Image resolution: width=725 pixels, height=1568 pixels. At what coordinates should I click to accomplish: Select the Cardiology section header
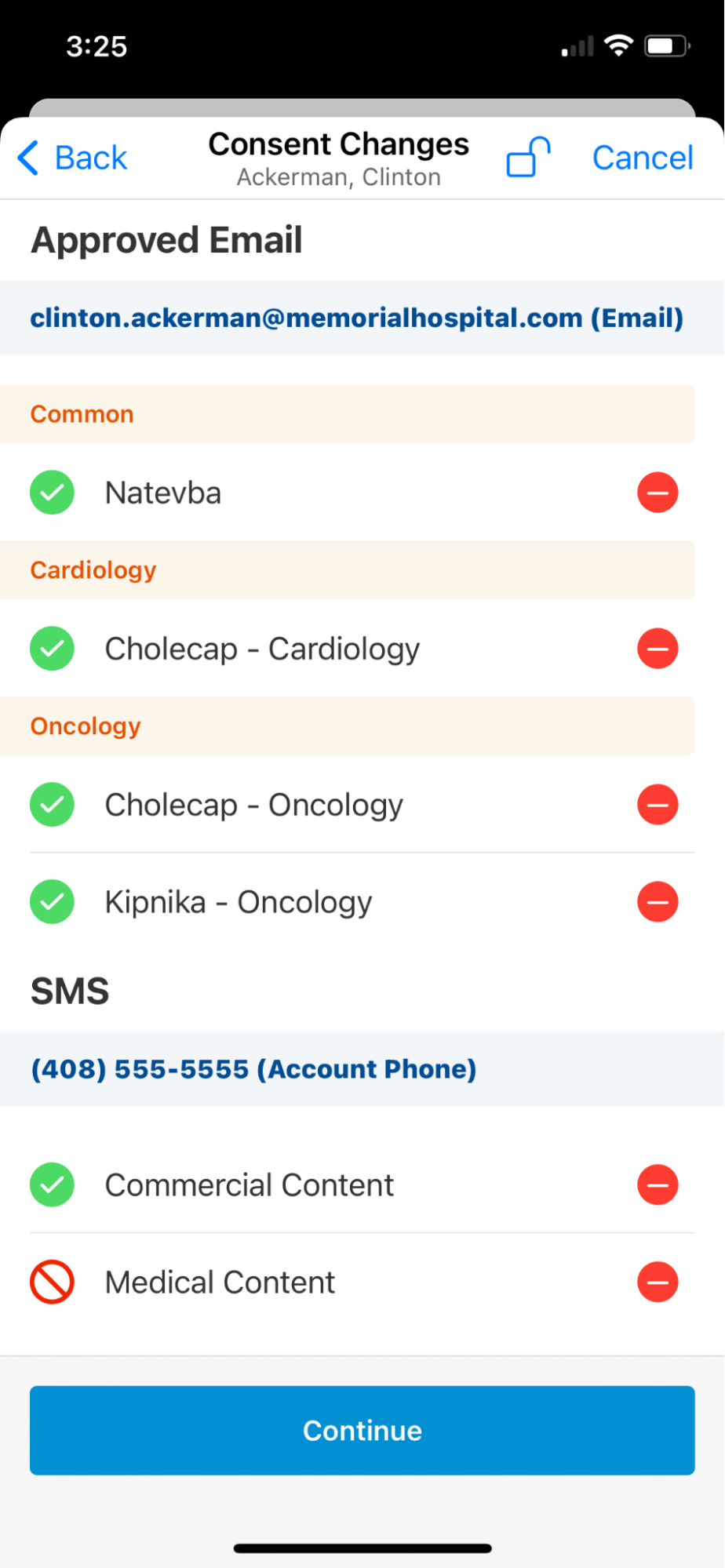[x=347, y=569]
